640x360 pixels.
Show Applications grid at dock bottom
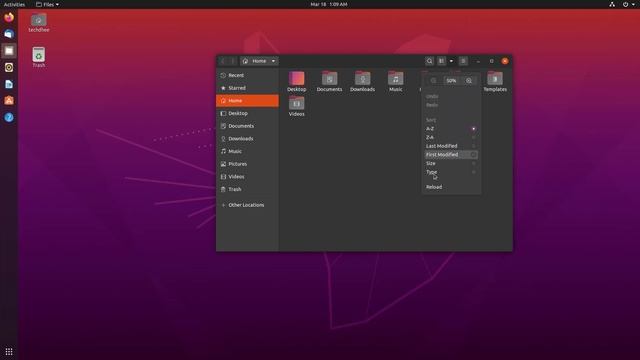tap(9, 351)
